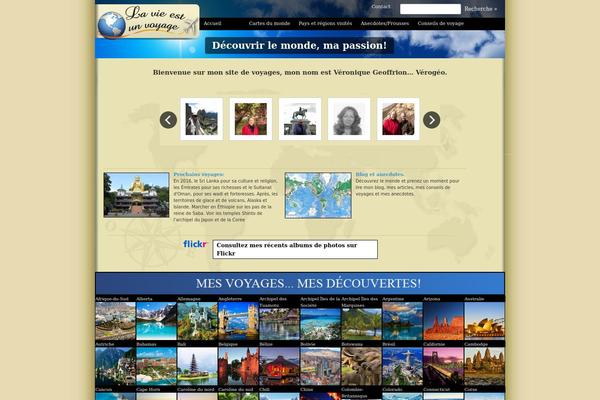Click the Colombie-Britannique label
This screenshot has width=600, height=400.
[352, 393]
